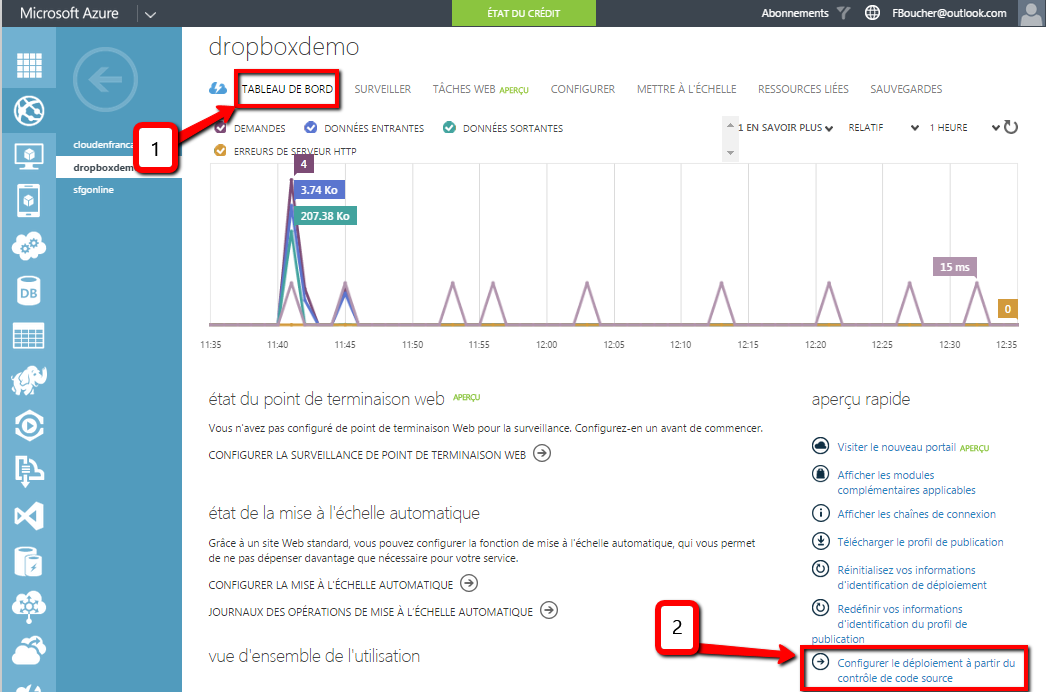
Task: Click Visiter le nouveau portail link
Action: pyautogui.click(x=897, y=447)
